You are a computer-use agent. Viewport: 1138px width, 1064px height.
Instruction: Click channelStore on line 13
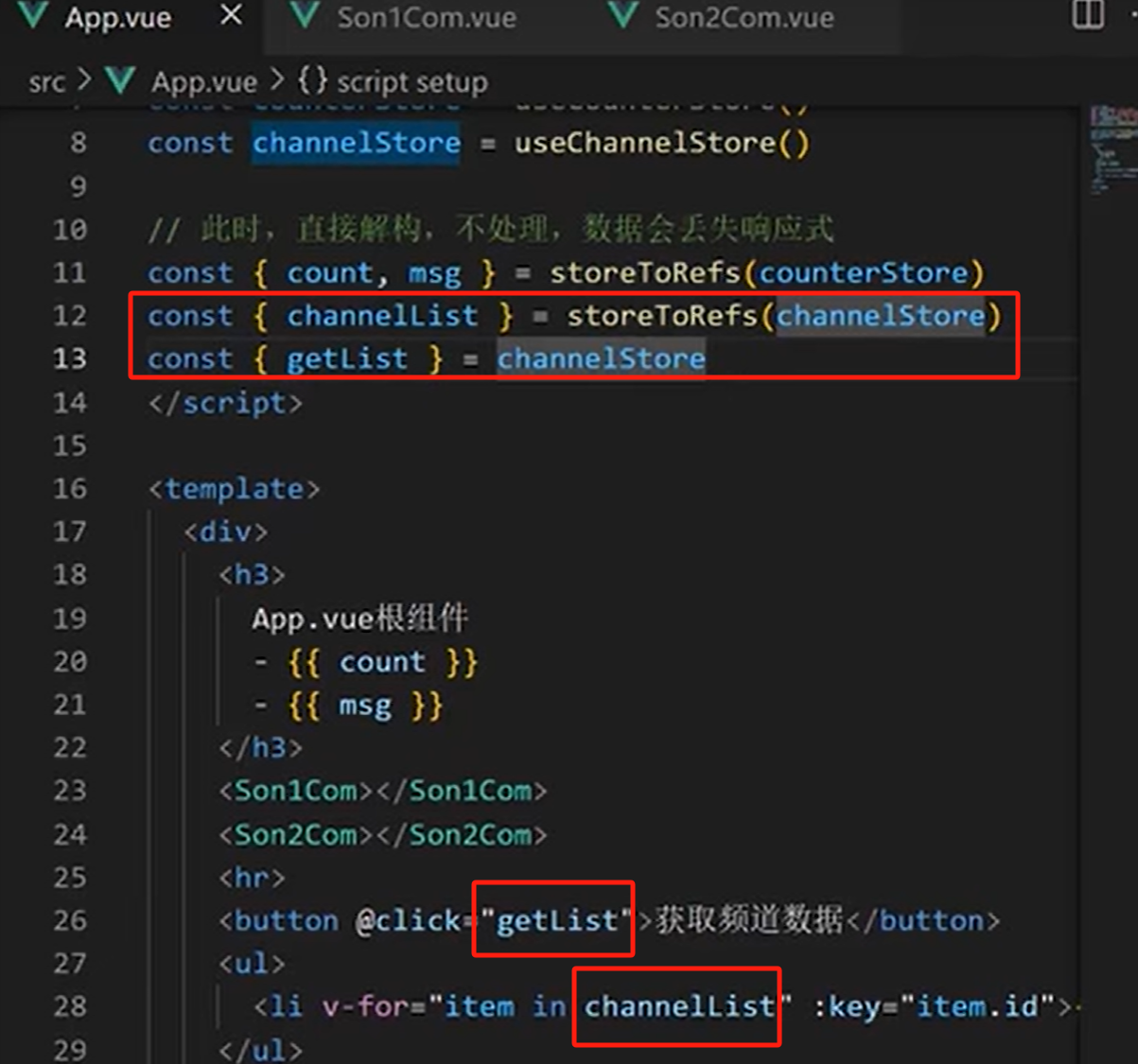(601, 358)
